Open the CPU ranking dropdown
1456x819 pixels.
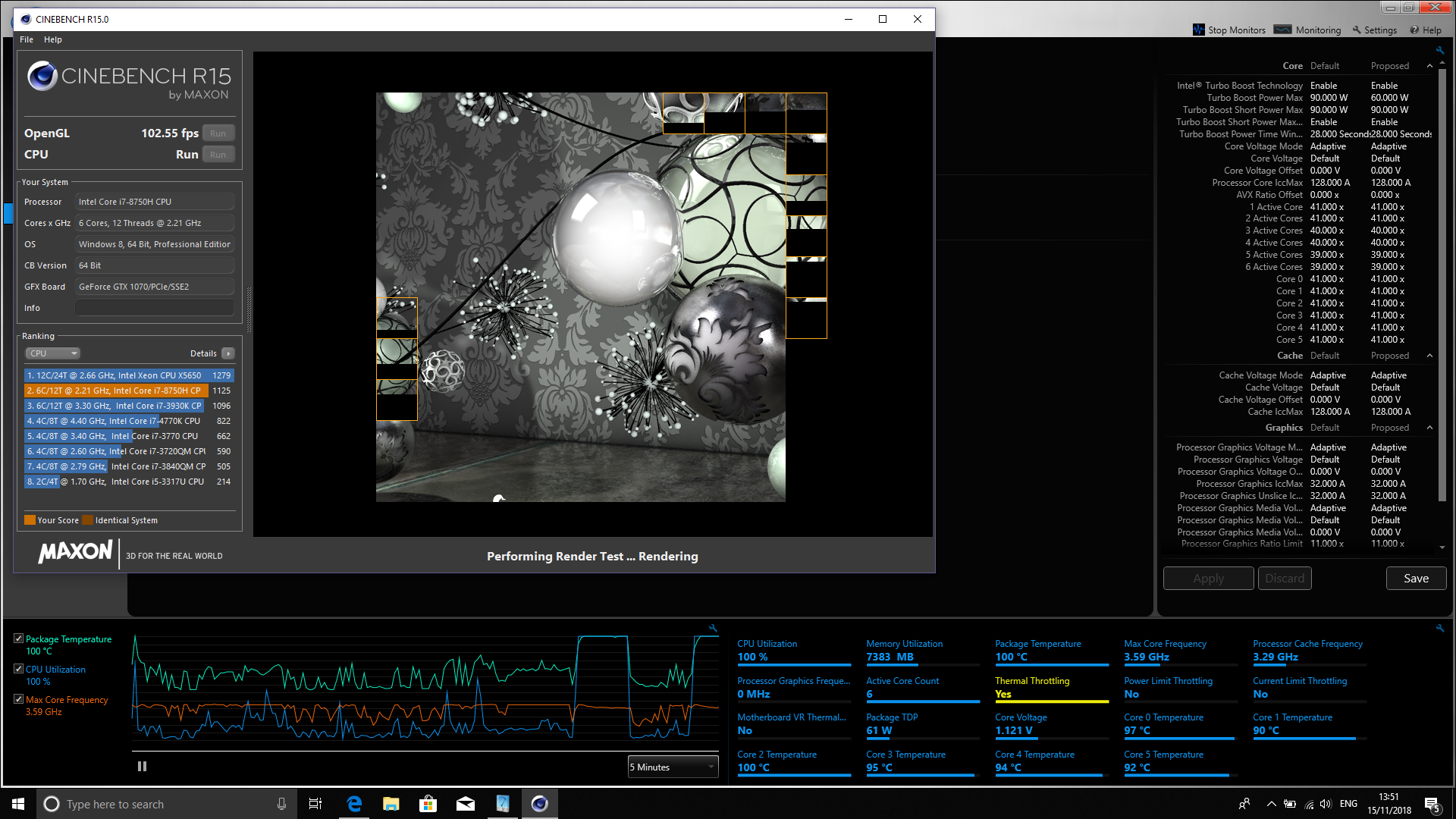[x=53, y=353]
